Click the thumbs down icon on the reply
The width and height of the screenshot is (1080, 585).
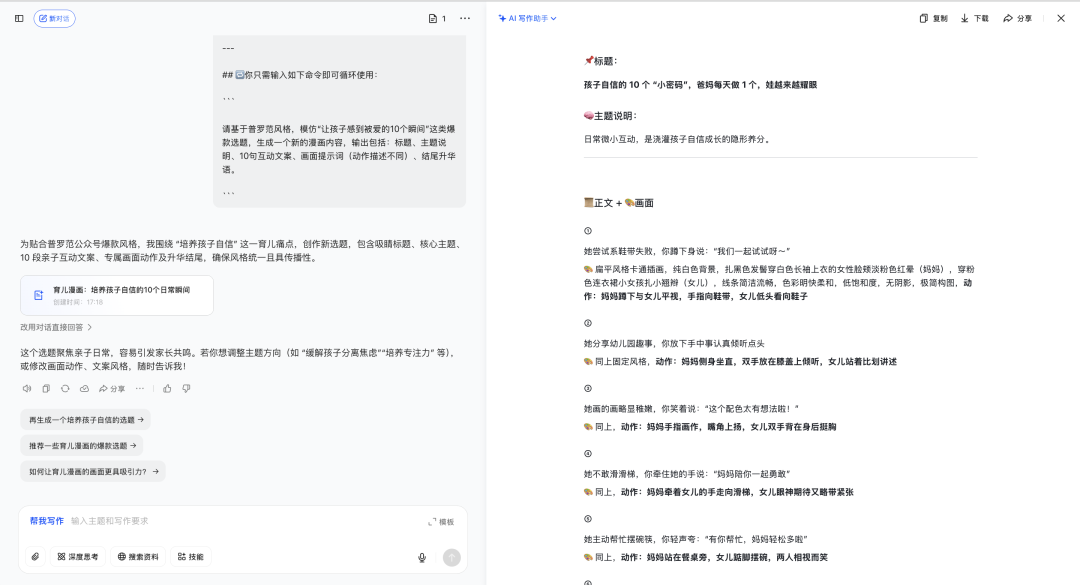186,388
